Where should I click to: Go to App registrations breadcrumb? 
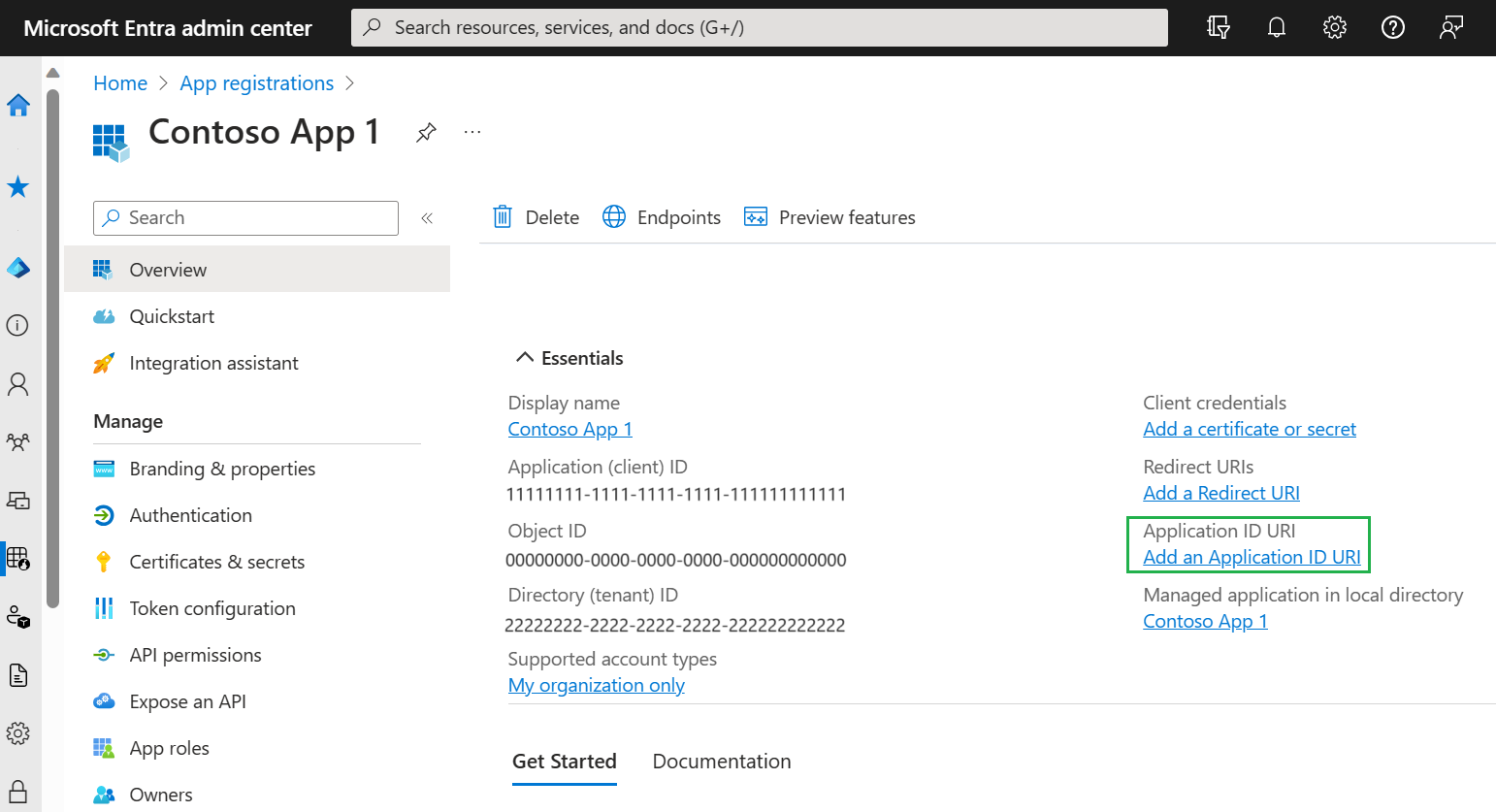[256, 83]
